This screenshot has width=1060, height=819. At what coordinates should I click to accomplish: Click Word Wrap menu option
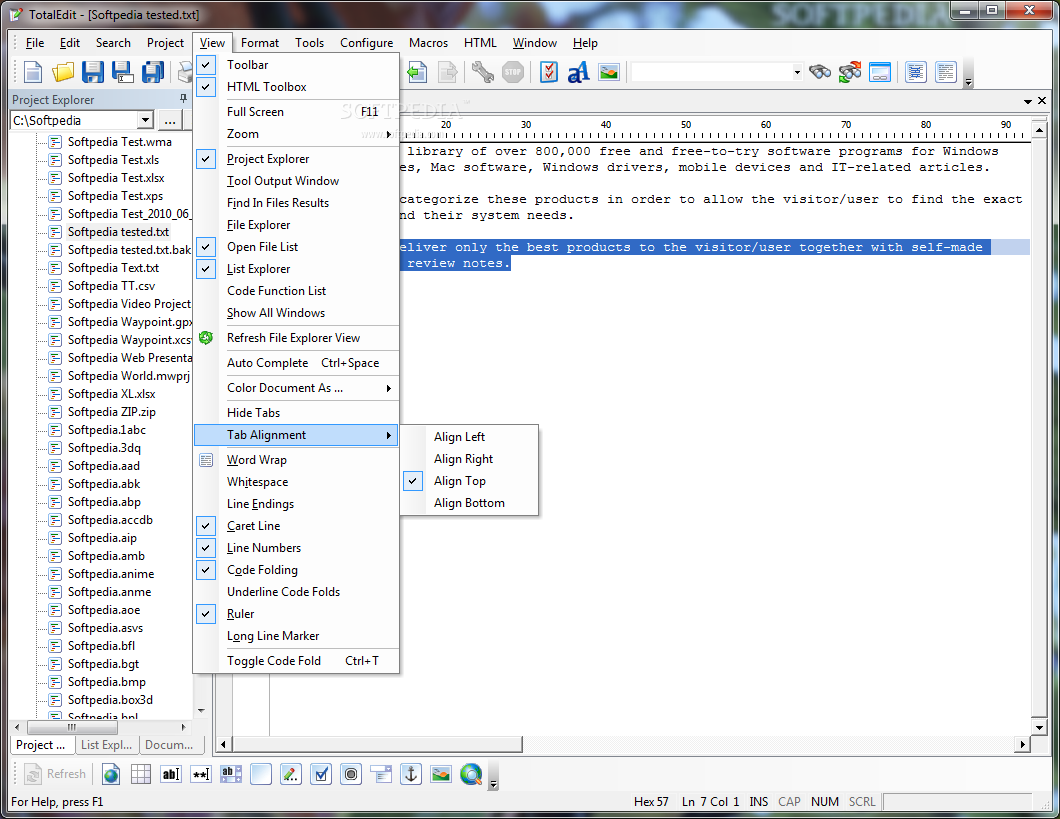[x=296, y=460]
